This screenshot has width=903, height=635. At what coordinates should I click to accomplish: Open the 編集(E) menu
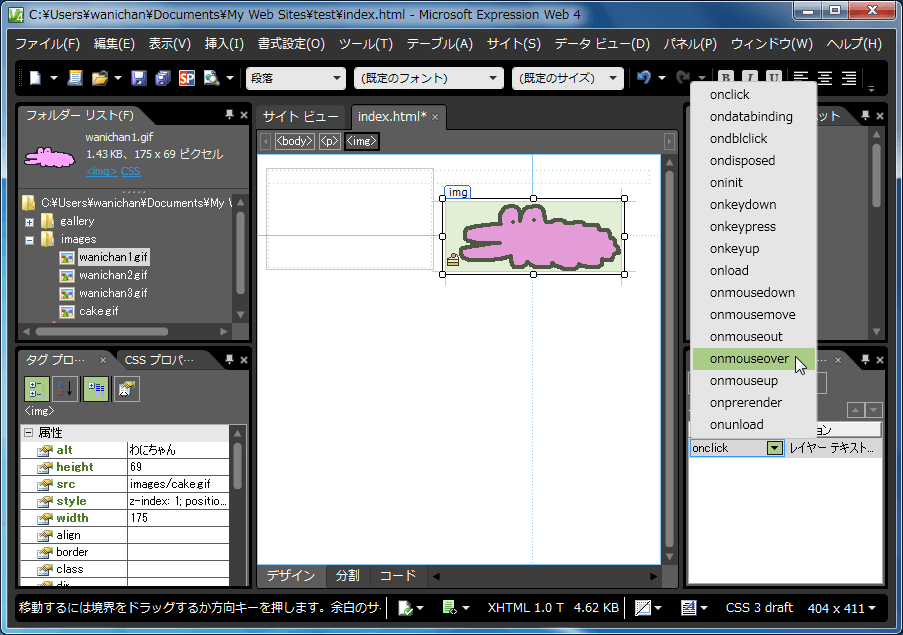coord(114,44)
